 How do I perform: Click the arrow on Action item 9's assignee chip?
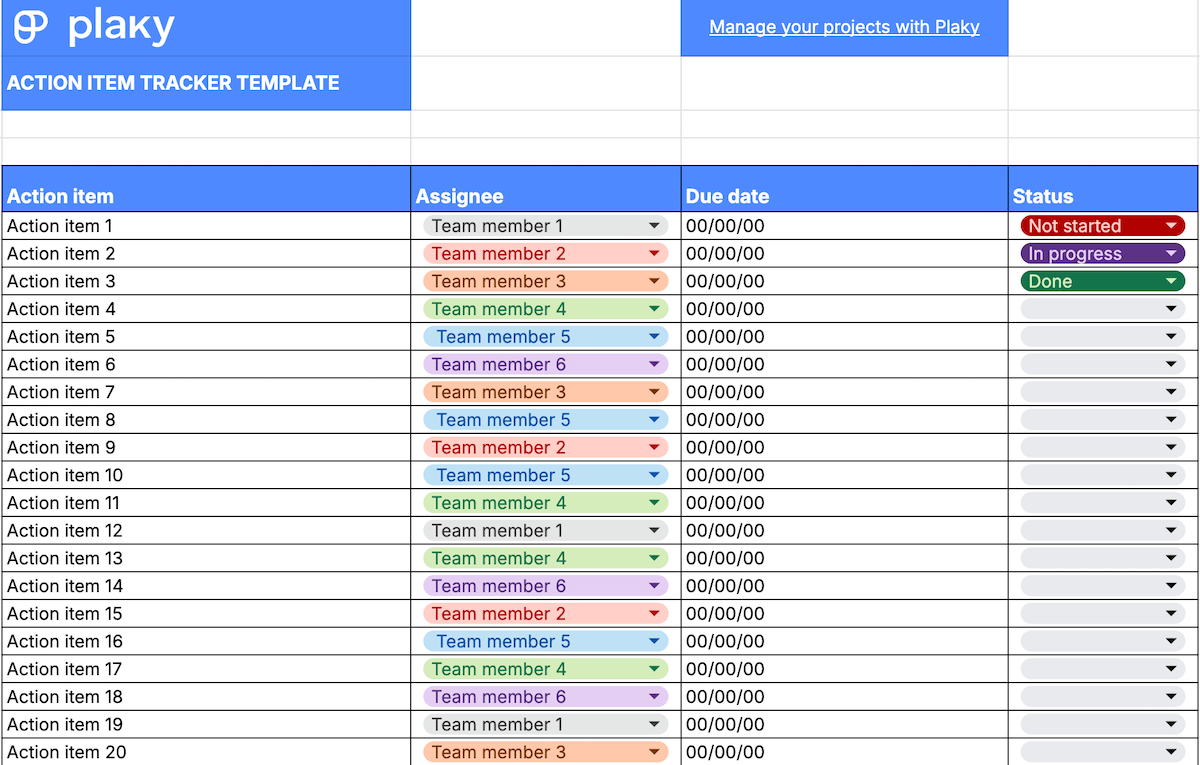point(654,448)
